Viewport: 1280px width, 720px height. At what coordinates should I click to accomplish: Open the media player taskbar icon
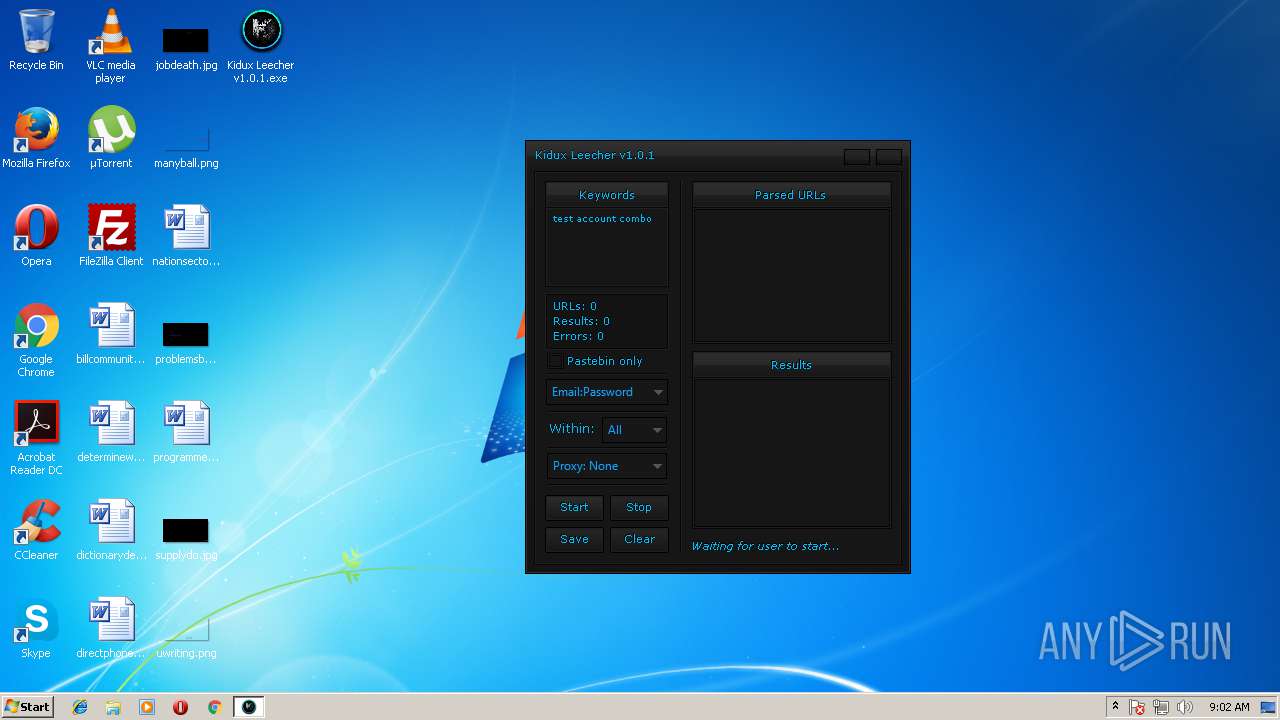pos(147,707)
